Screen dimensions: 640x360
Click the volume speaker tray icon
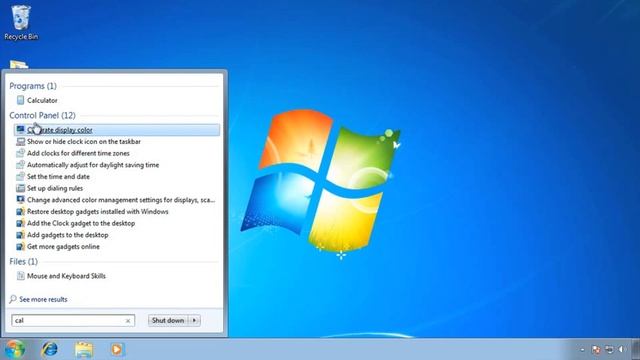pos(622,349)
